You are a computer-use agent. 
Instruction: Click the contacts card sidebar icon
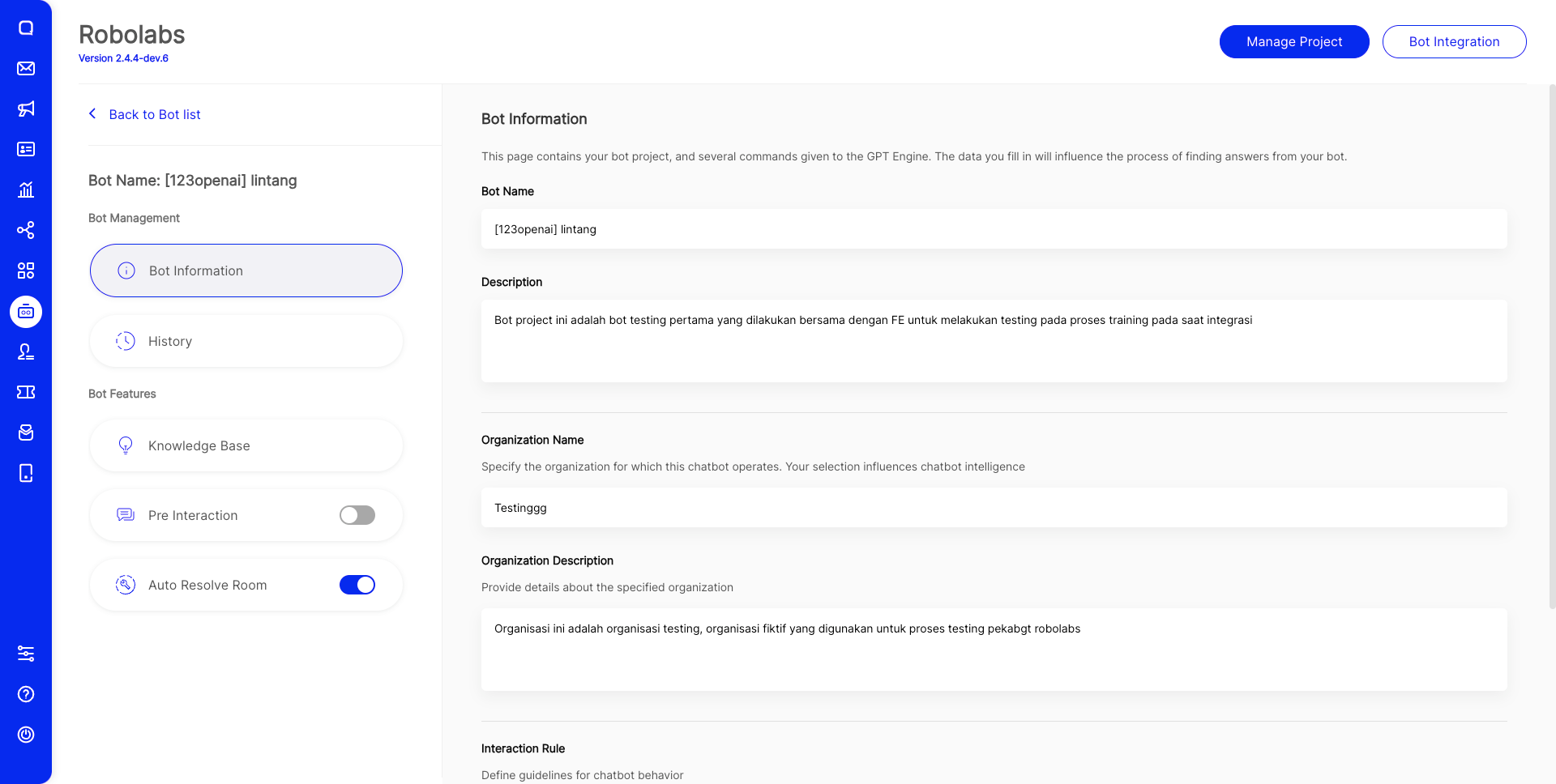26,149
